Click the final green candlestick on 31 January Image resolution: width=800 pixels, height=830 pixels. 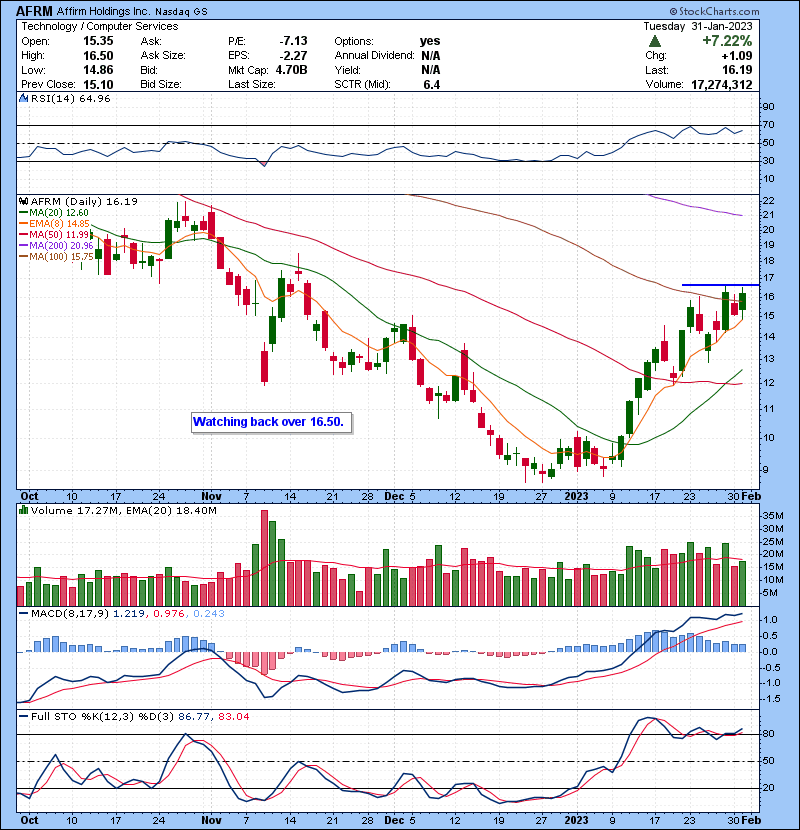tap(743, 302)
